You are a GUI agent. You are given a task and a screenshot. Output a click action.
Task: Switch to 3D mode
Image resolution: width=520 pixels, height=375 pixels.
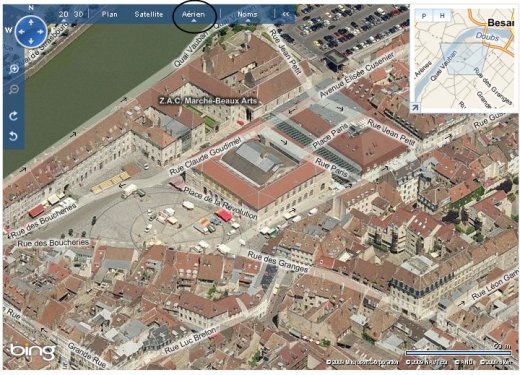[x=78, y=14]
